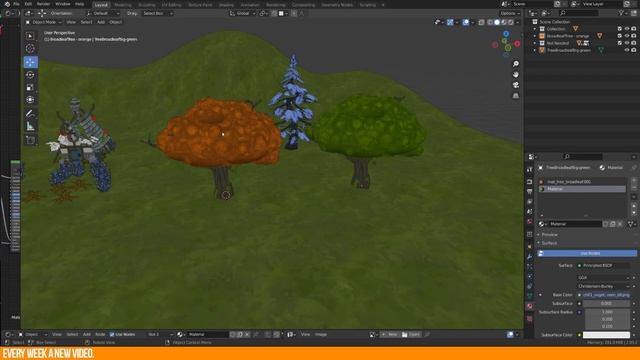Toggle render camera of Collection row
Screen dimensions: 640x360
(634, 29)
